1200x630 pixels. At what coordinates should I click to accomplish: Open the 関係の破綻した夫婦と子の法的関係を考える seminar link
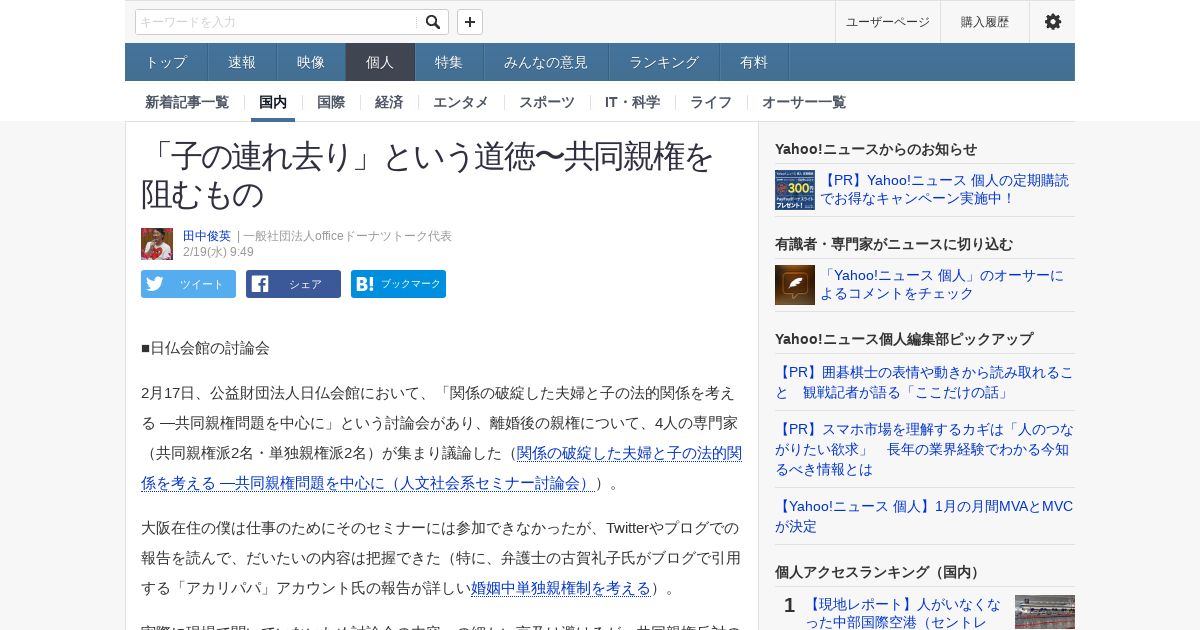click(x=441, y=468)
